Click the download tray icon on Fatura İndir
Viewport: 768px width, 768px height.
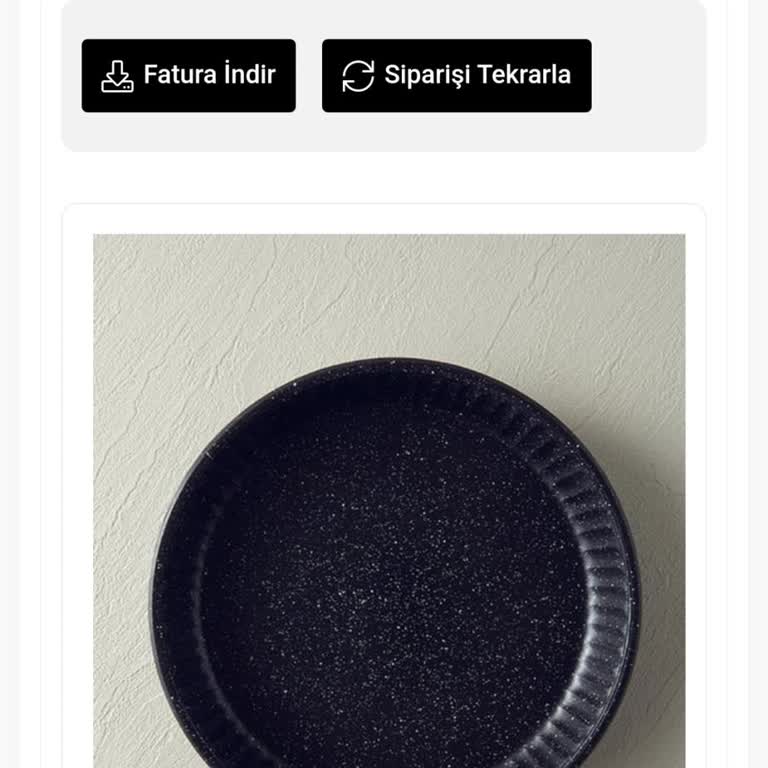click(x=117, y=76)
